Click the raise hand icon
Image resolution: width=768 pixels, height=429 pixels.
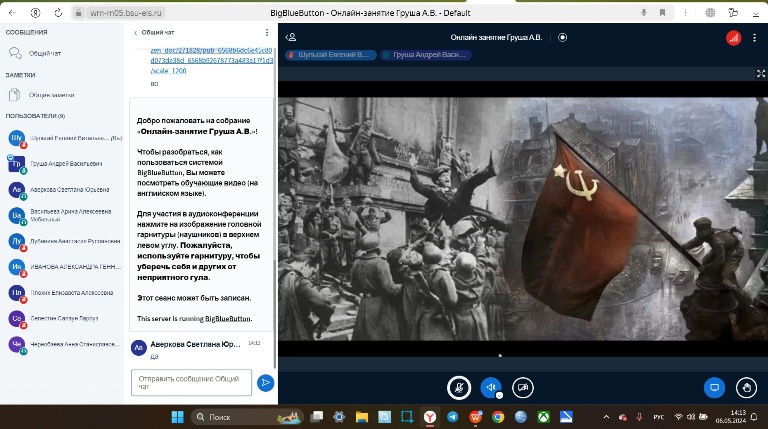coord(746,387)
